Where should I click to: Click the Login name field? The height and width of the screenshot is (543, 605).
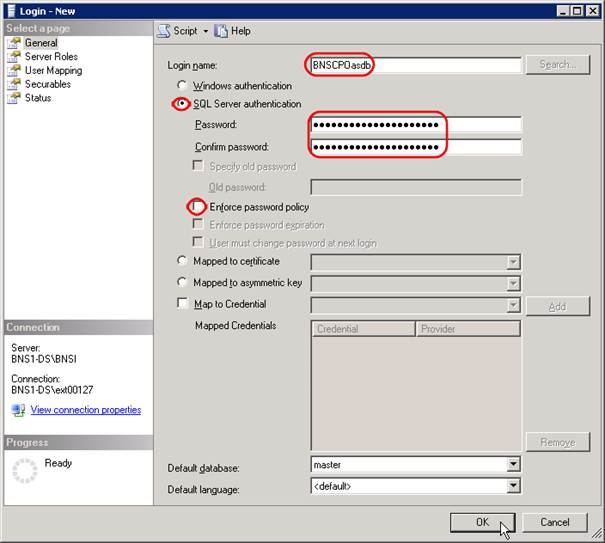click(416, 65)
